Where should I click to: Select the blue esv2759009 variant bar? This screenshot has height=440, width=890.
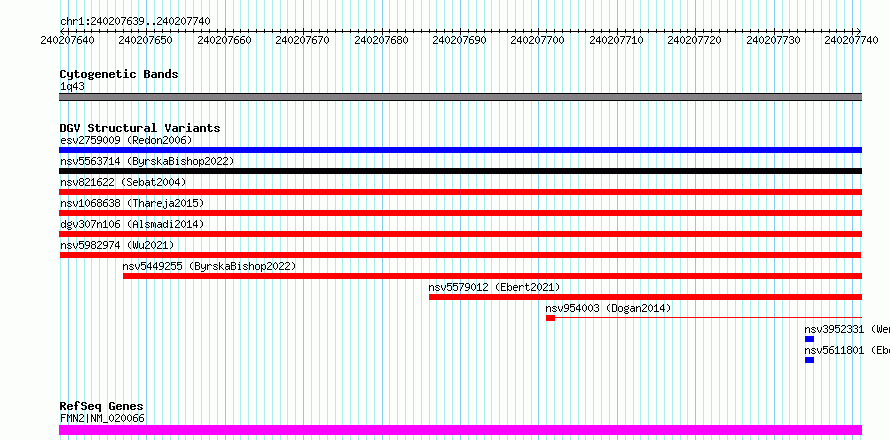pyautogui.click(x=460, y=150)
